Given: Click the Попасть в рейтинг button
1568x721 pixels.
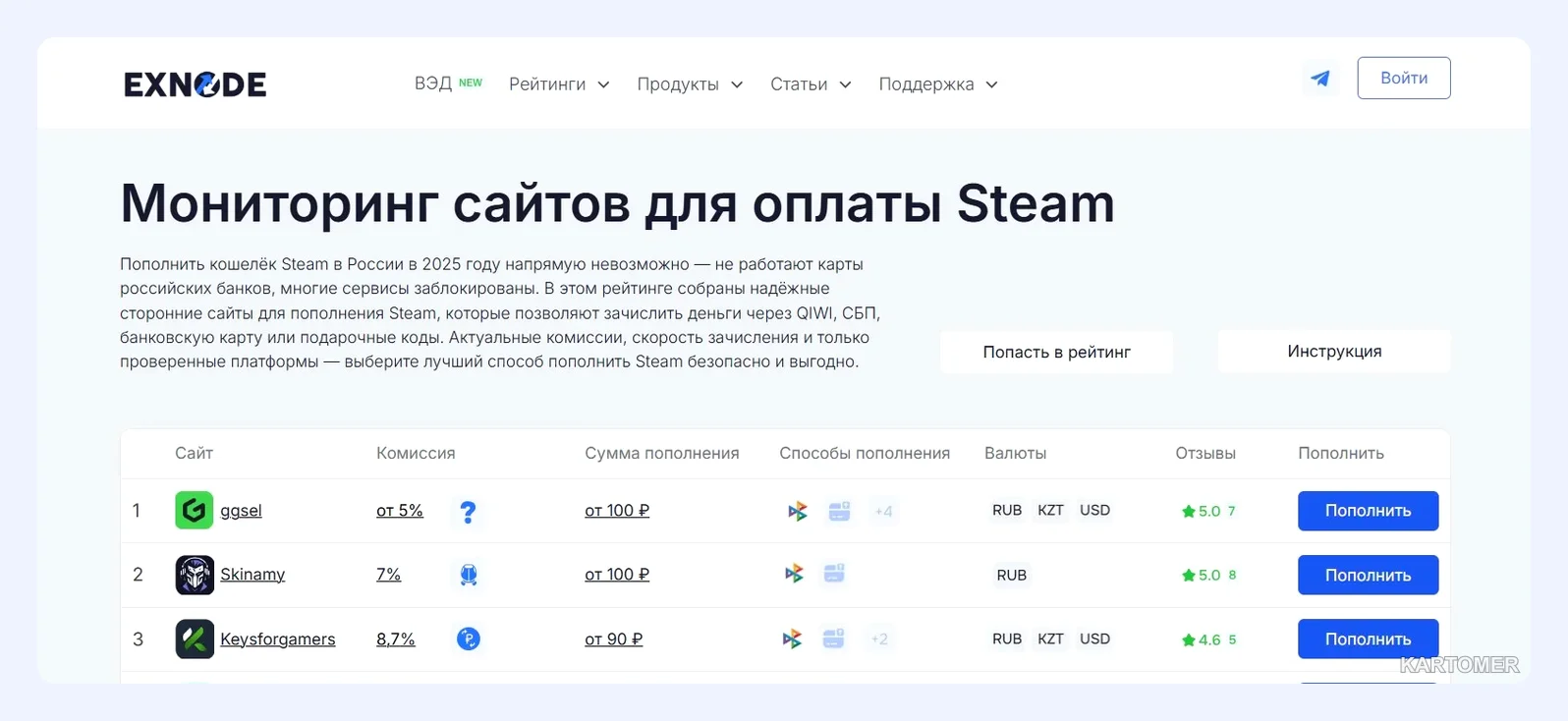Looking at the screenshot, I should click(x=1056, y=352).
